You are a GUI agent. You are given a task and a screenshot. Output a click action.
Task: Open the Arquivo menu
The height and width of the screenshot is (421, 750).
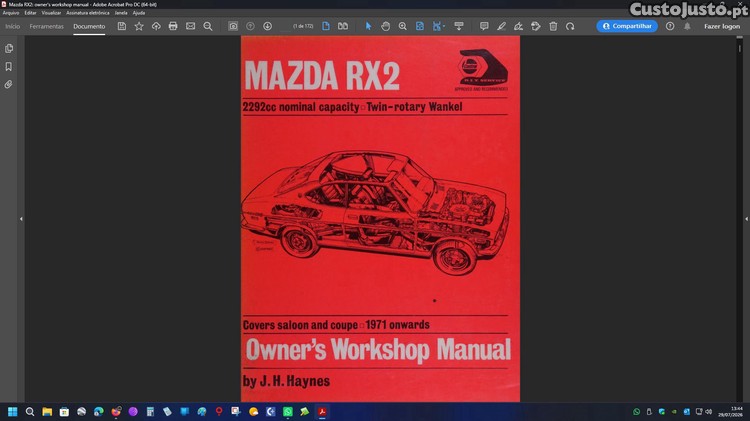point(11,13)
